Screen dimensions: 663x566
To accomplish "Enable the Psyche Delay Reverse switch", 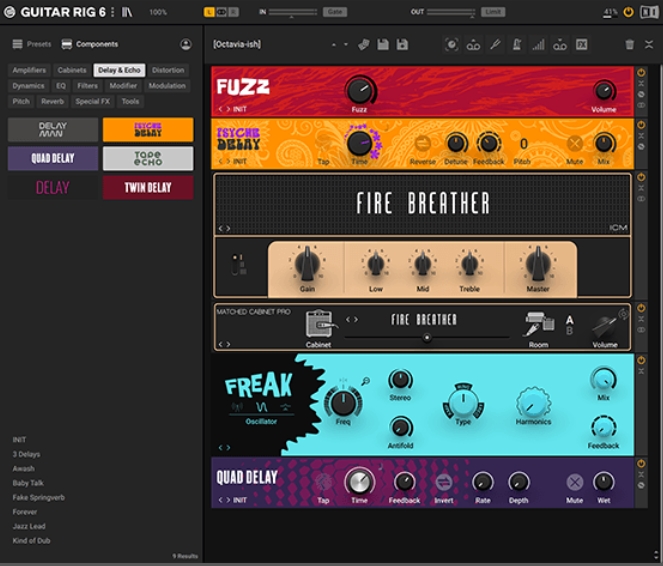I will pyautogui.click(x=422, y=144).
